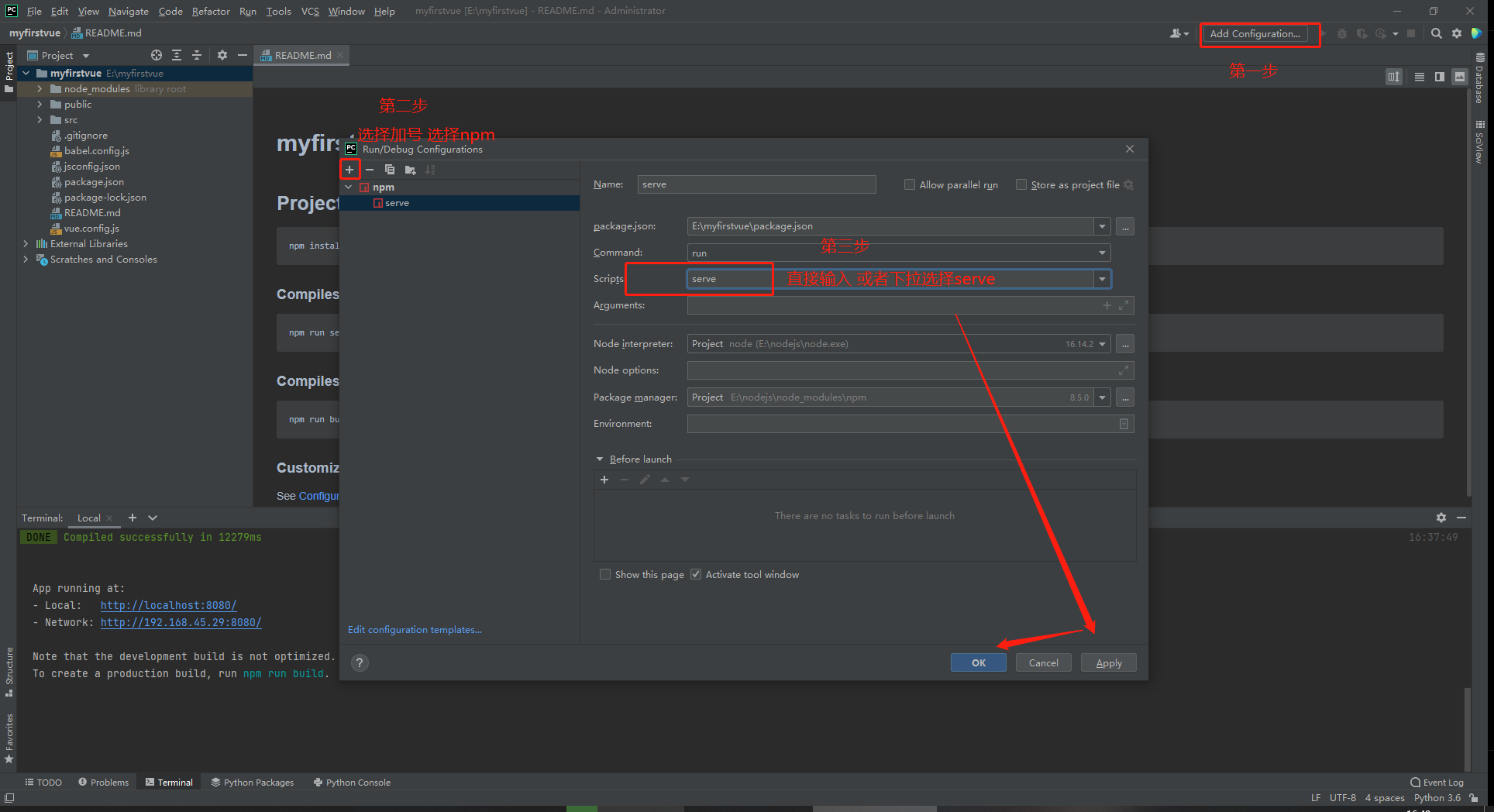Enable Allow parallel run checkbox
Image resolution: width=1494 pixels, height=812 pixels.
[910, 184]
